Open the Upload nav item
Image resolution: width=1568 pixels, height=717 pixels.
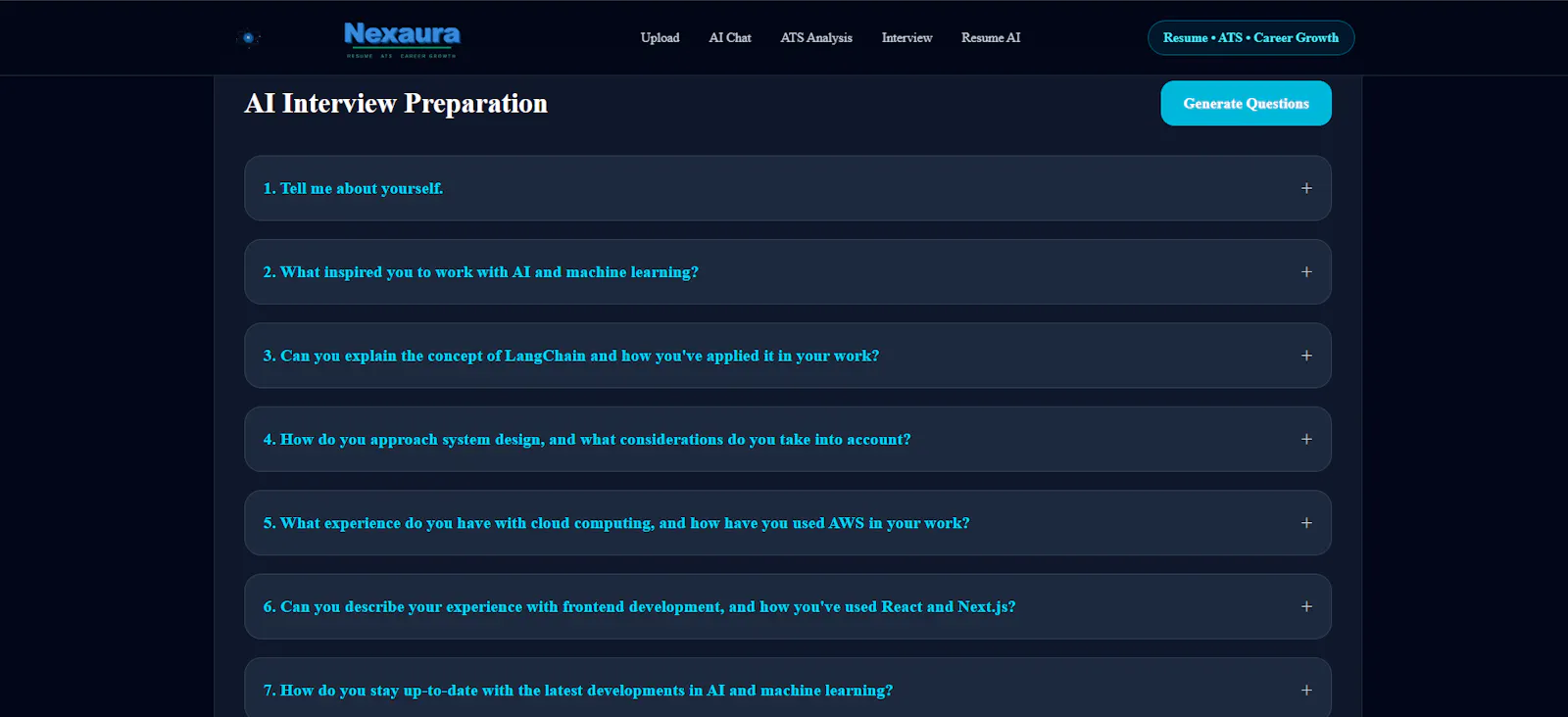(660, 38)
